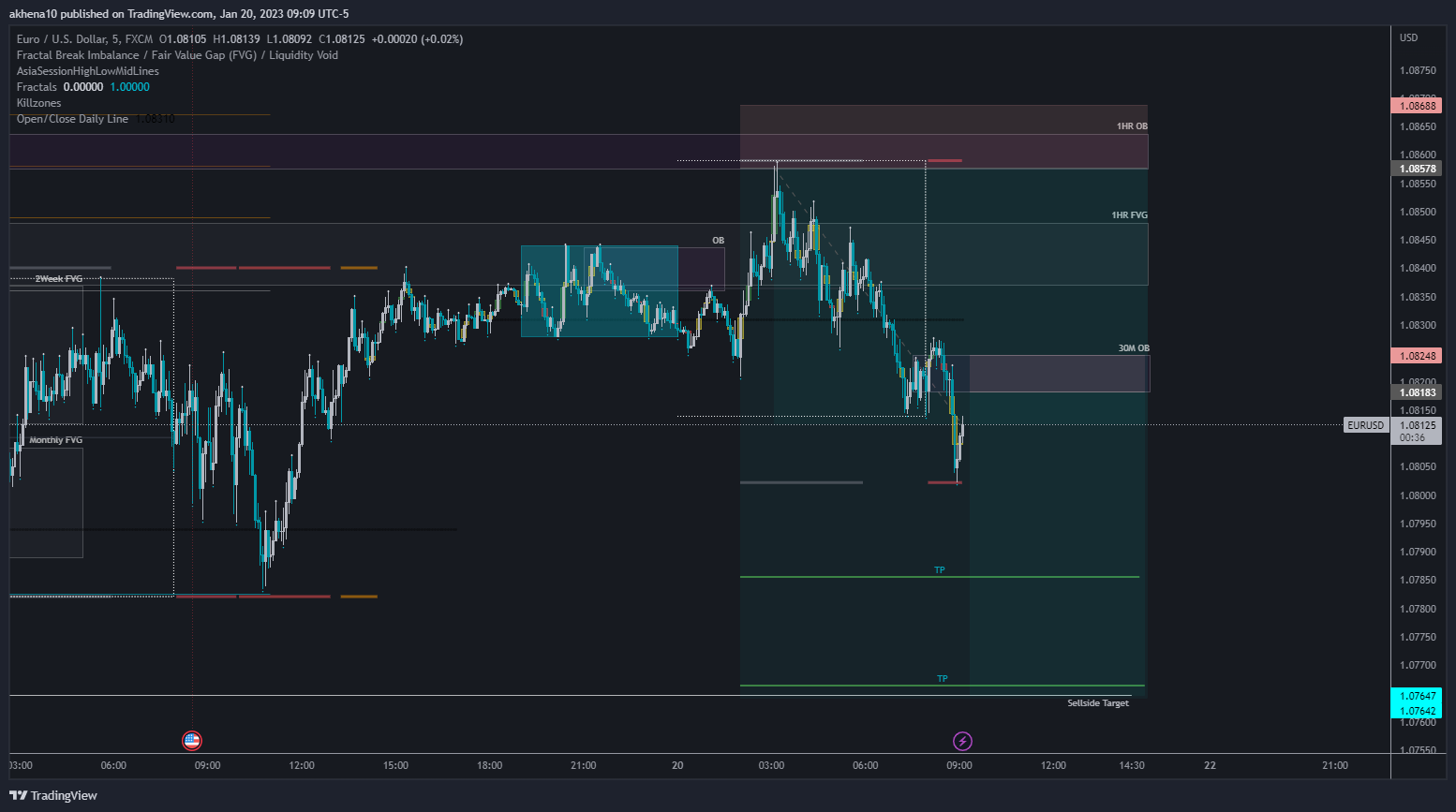Screen dimensions: 1456x812
Task: Click the date 20 on time axis
Action: [677, 765]
